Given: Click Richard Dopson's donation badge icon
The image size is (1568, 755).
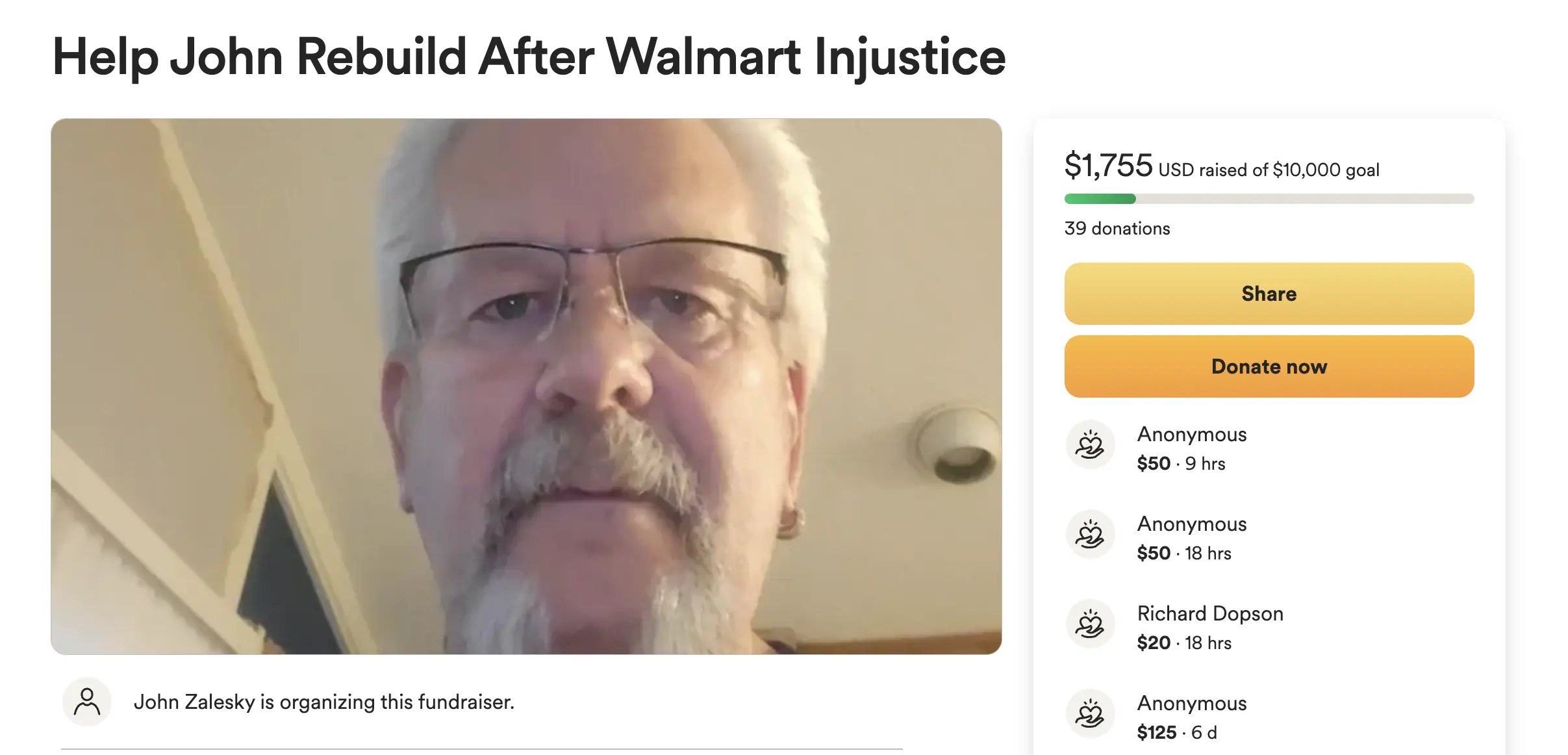Looking at the screenshot, I should (1091, 624).
